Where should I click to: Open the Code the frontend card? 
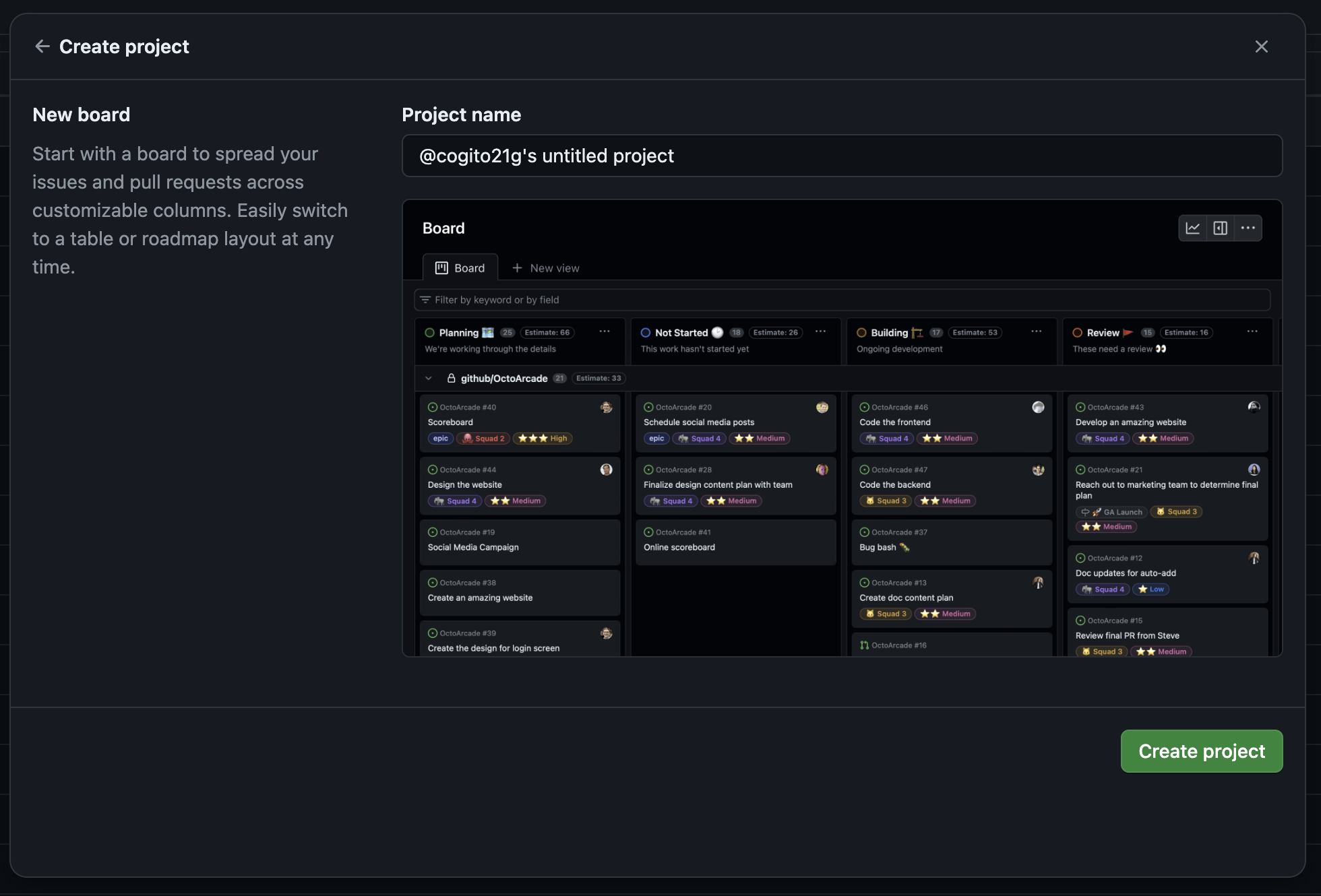894,422
